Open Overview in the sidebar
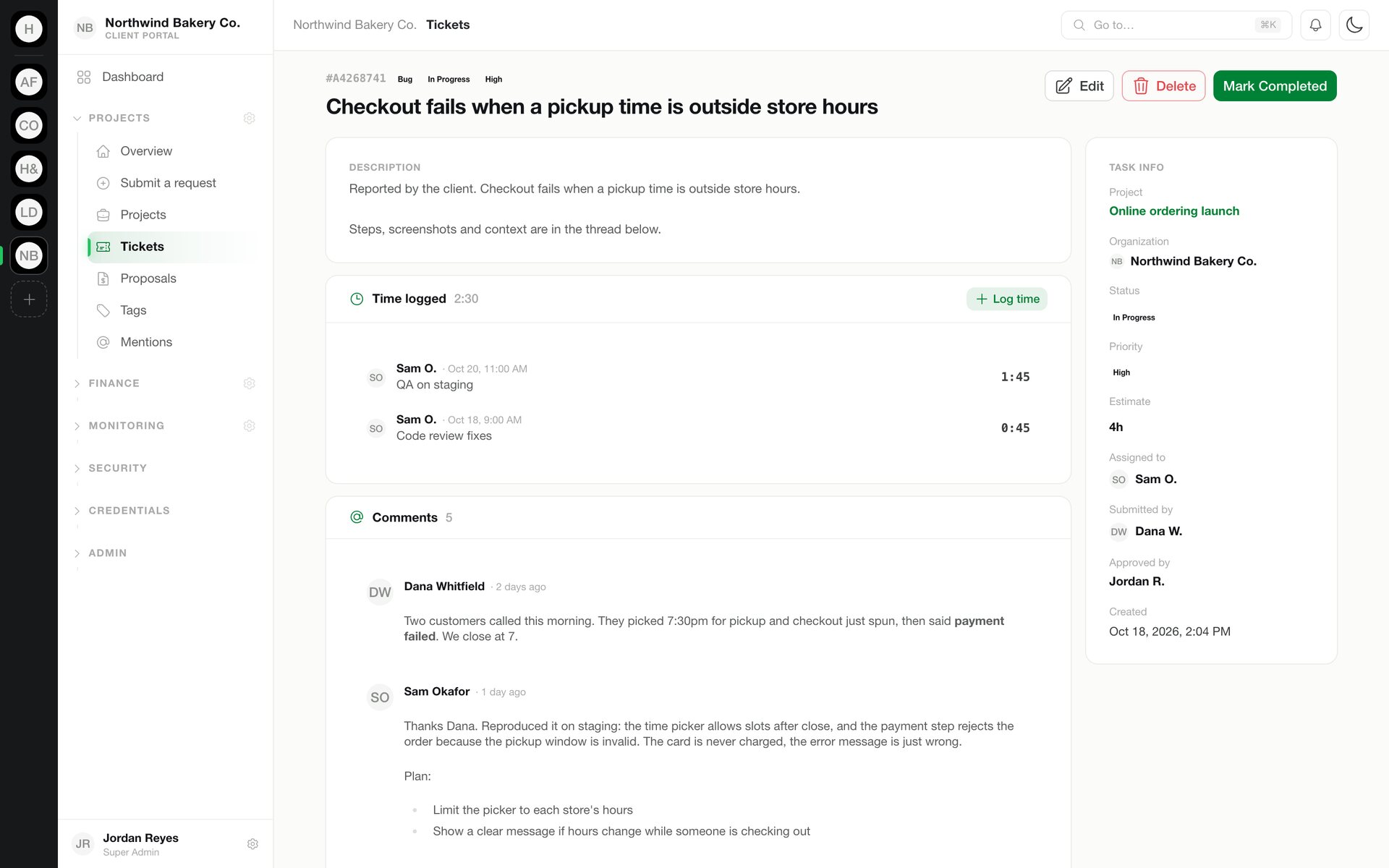The image size is (1389, 868). click(x=172, y=151)
